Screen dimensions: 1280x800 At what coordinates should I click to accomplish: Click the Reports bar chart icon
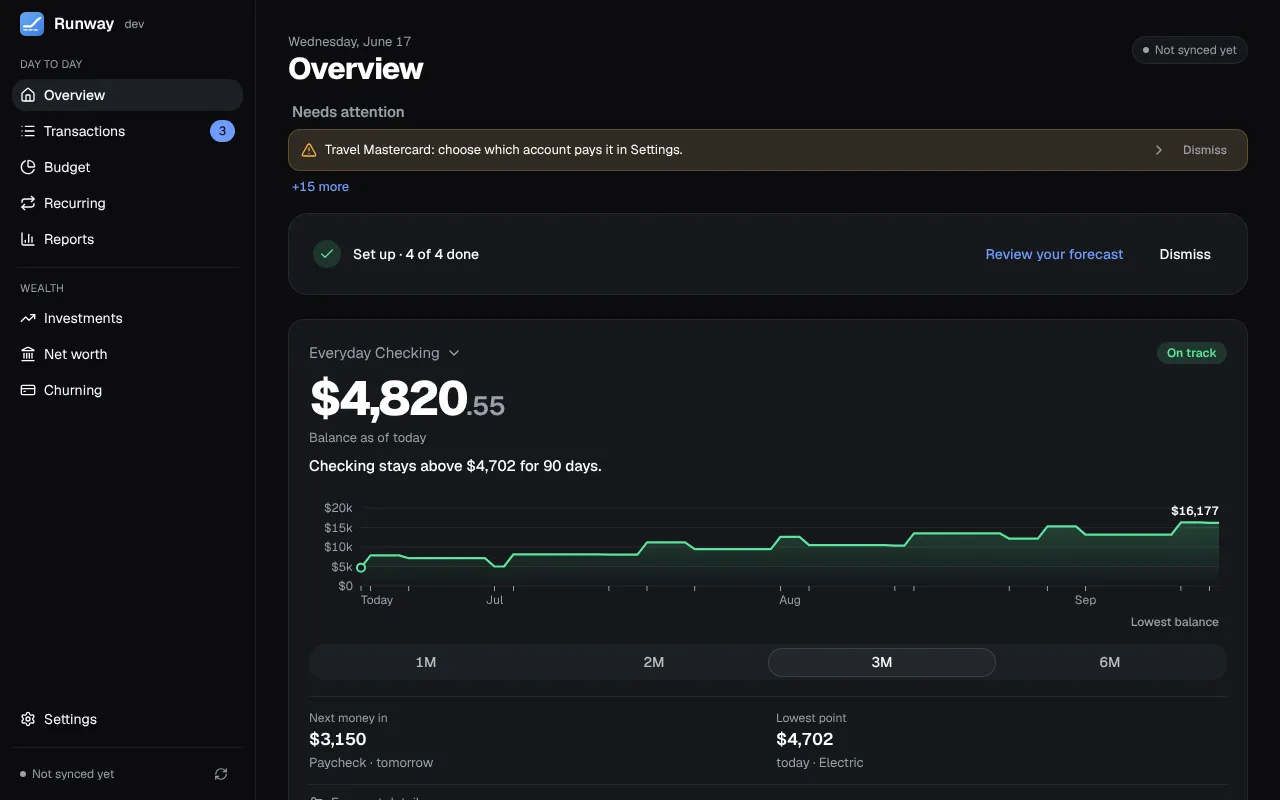pyautogui.click(x=28, y=239)
